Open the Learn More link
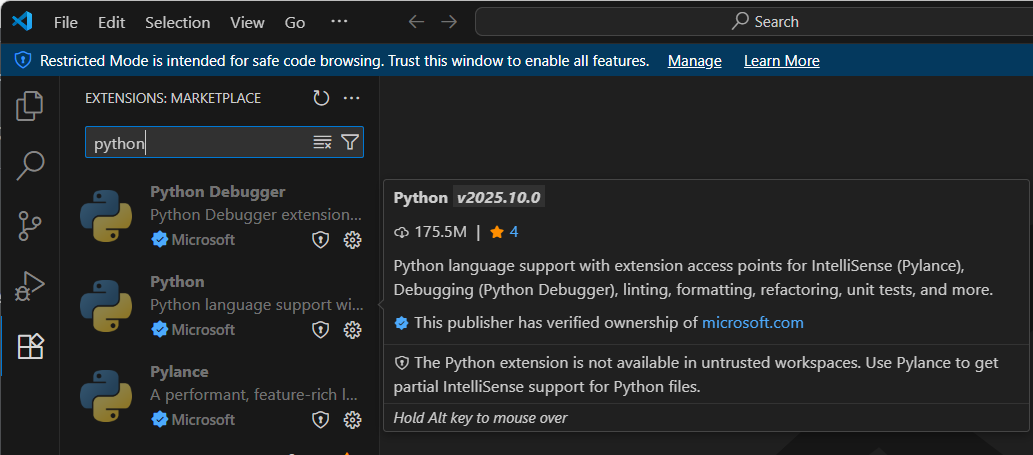The height and width of the screenshot is (455, 1033). (781, 61)
